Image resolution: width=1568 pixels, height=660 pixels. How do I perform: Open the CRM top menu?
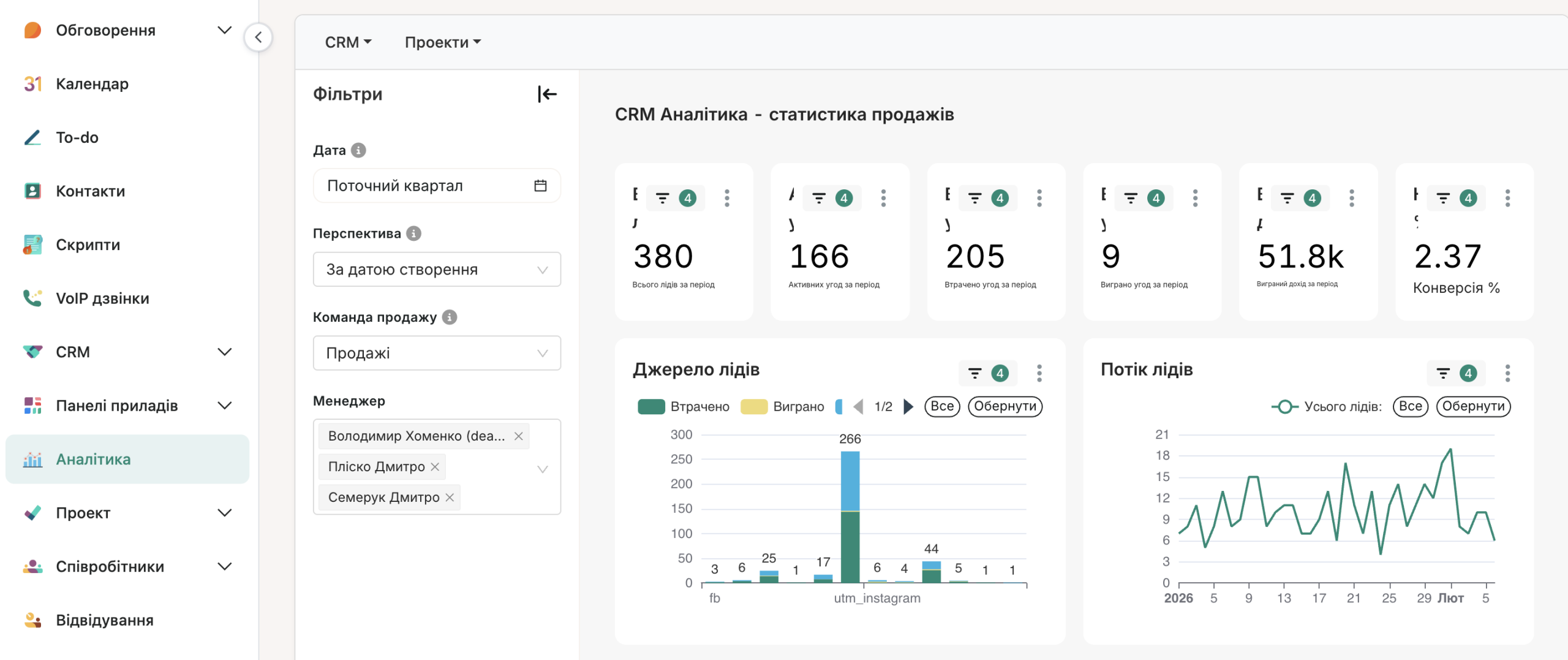pos(348,42)
